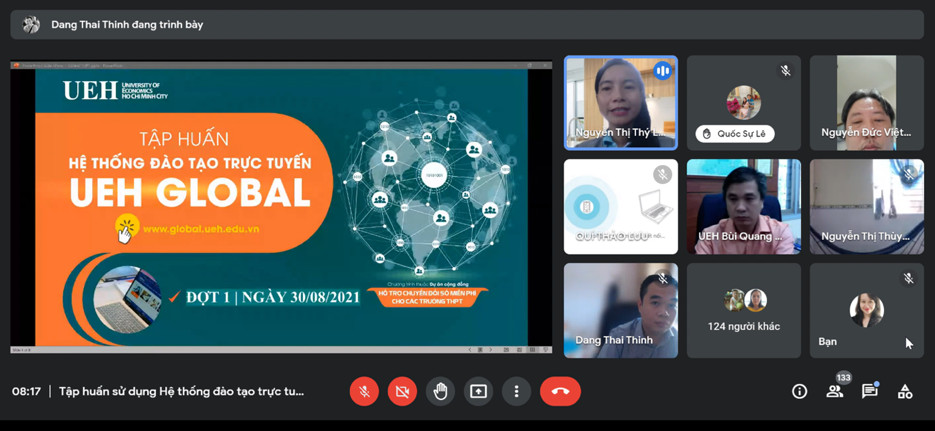Click the meeting title Tập huấn sử dụng text
This screenshot has height=431, width=935.
coord(181,392)
